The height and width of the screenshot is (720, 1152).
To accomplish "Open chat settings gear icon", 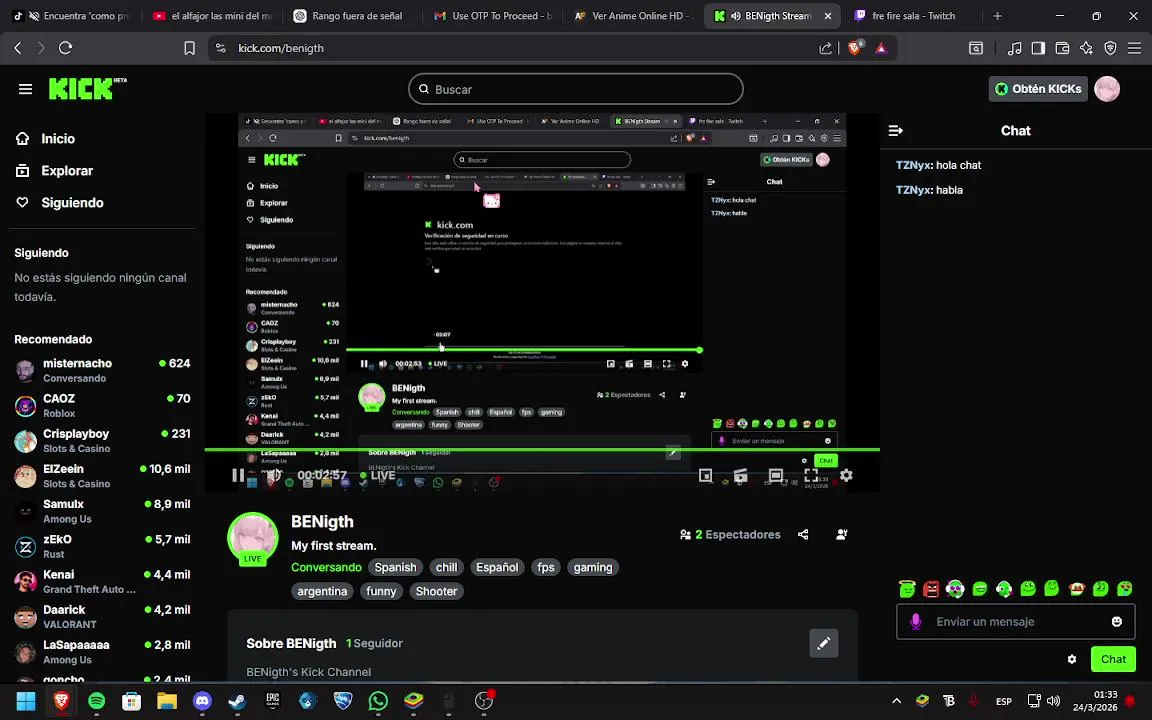I will click(1071, 659).
